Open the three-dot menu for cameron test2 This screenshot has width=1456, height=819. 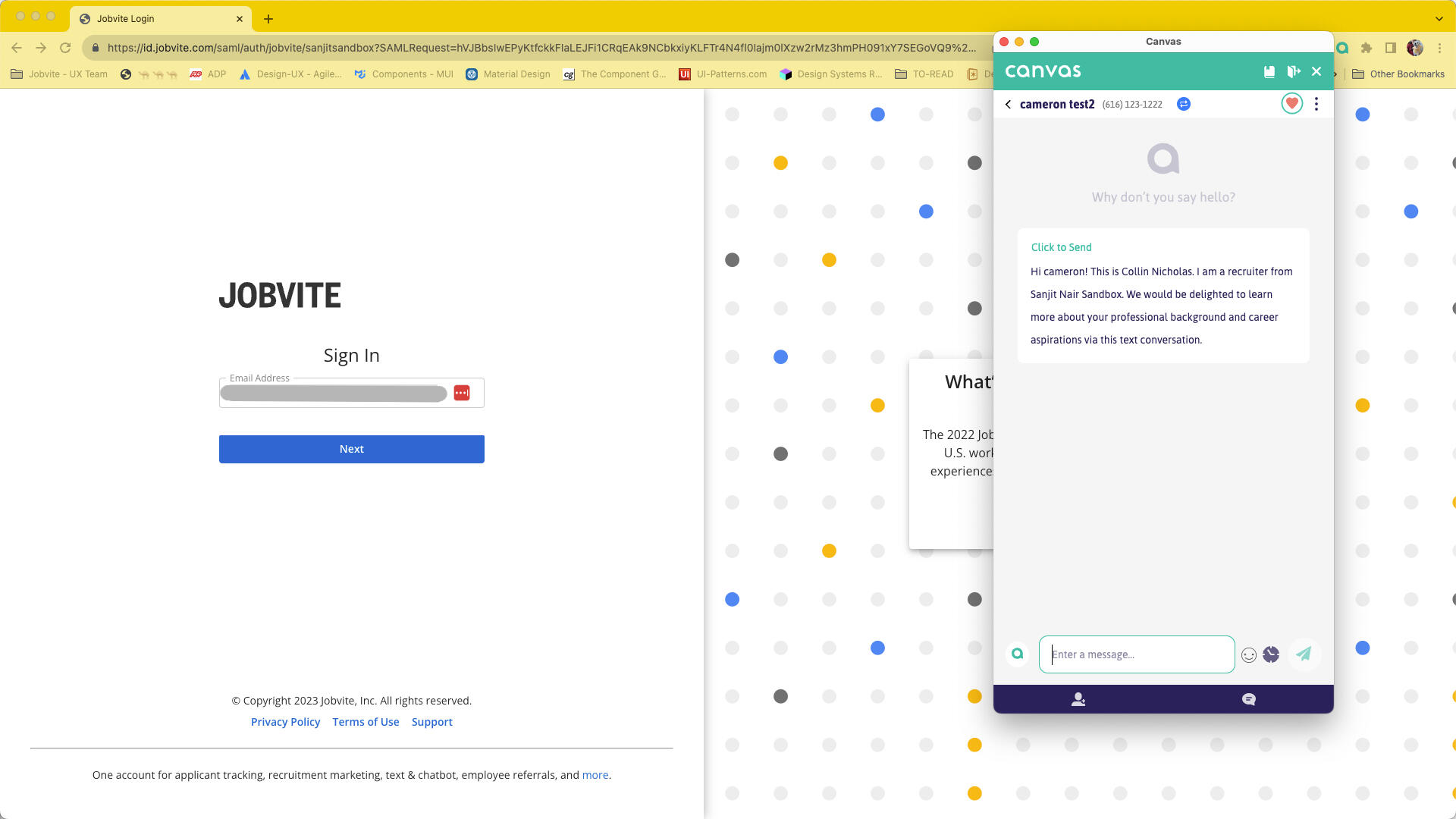1316,104
